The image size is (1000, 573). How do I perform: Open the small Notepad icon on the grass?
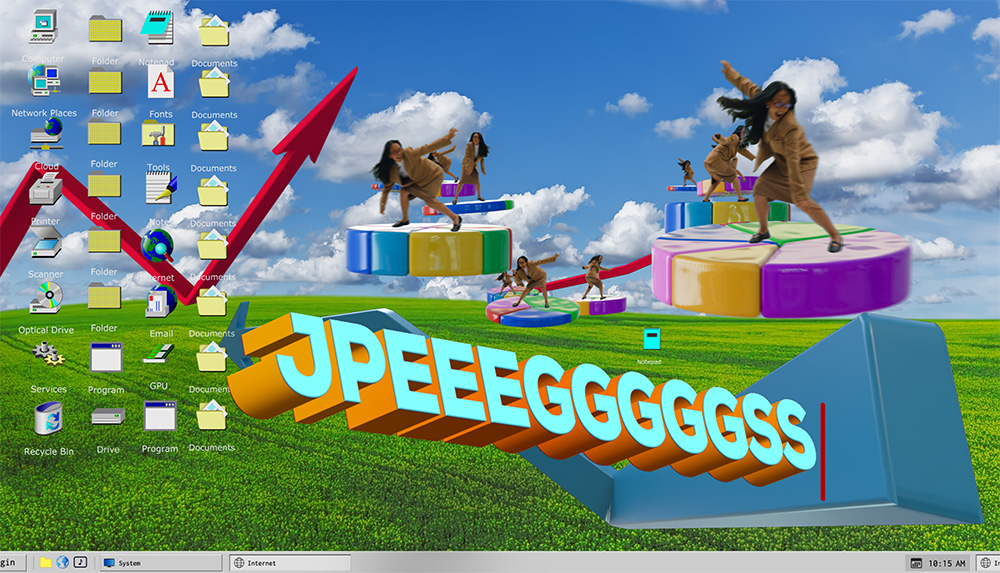pos(651,338)
